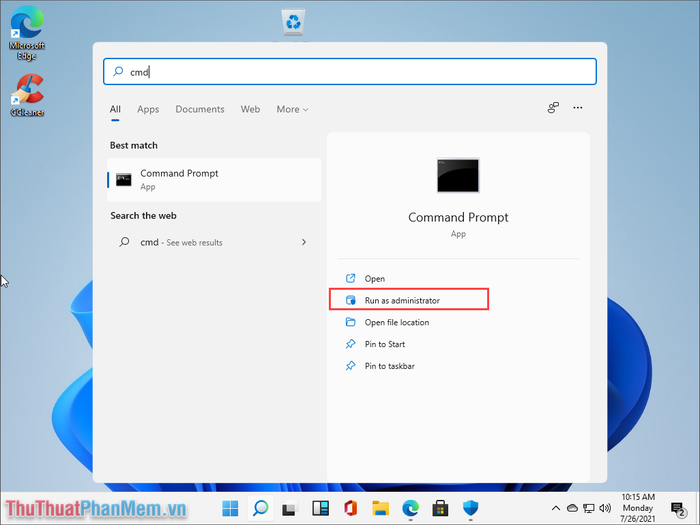This screenshot has height=525, width=700.
Task: Open Windows Security shield on taskbar
Action: point(470,508)
